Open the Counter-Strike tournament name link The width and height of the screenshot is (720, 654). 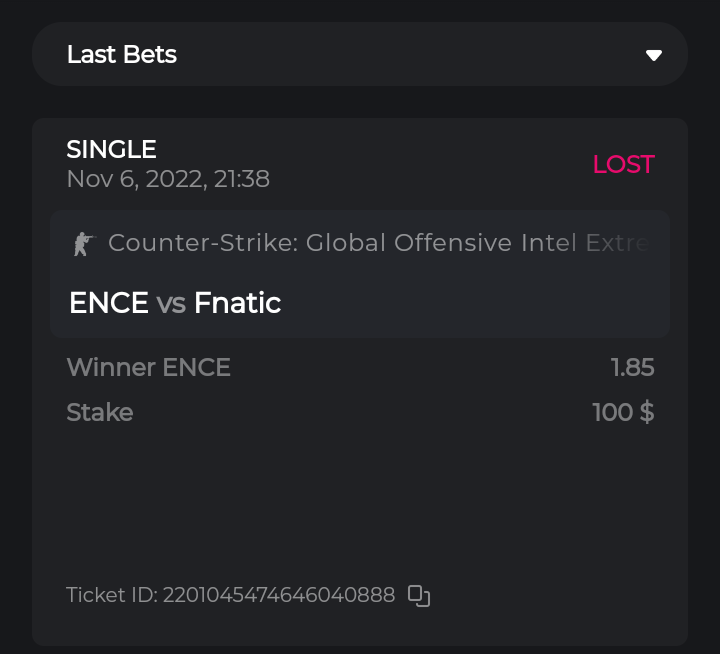click(378, 243)
